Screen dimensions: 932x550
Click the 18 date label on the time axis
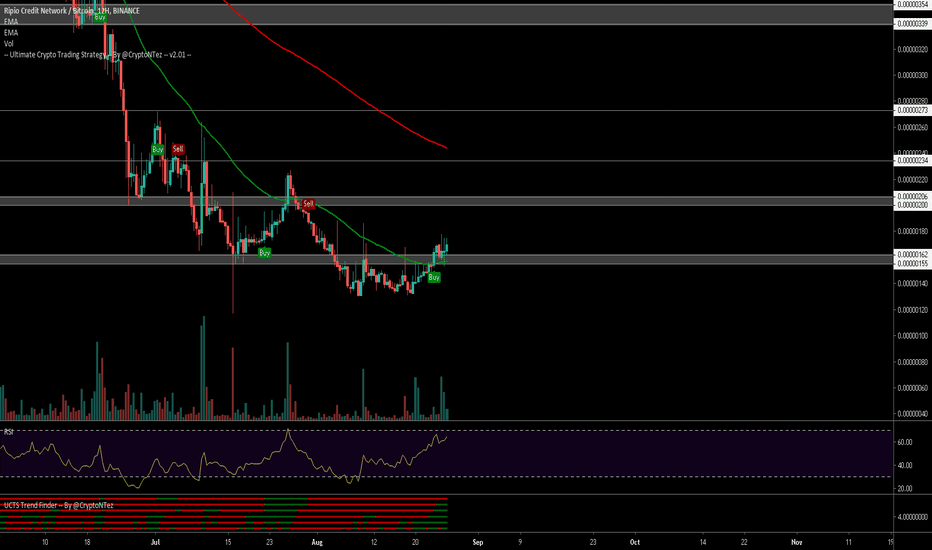(x=87, y=542)
